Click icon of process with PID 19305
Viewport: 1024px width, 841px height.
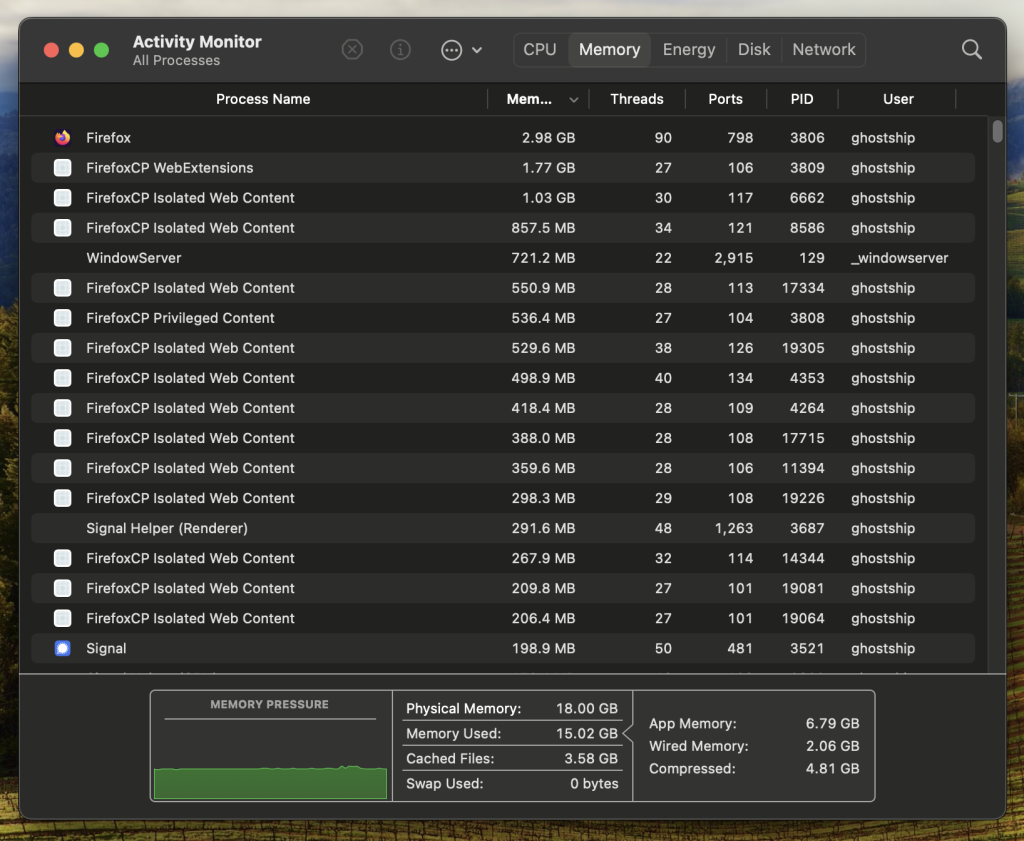click(x=63, y=348)
